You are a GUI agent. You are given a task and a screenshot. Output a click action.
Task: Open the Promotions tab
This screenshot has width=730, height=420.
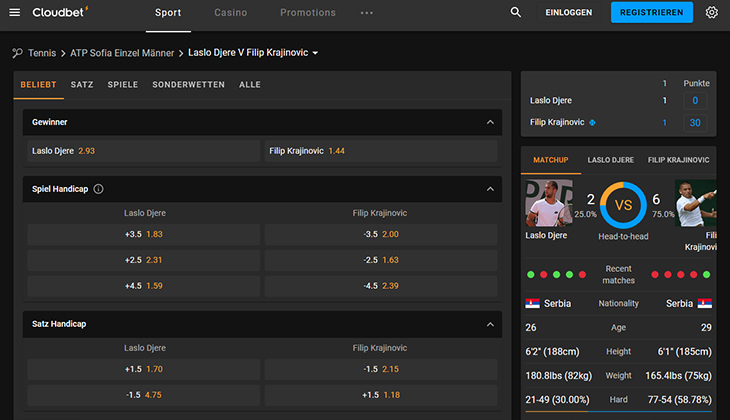click(308, 13)
